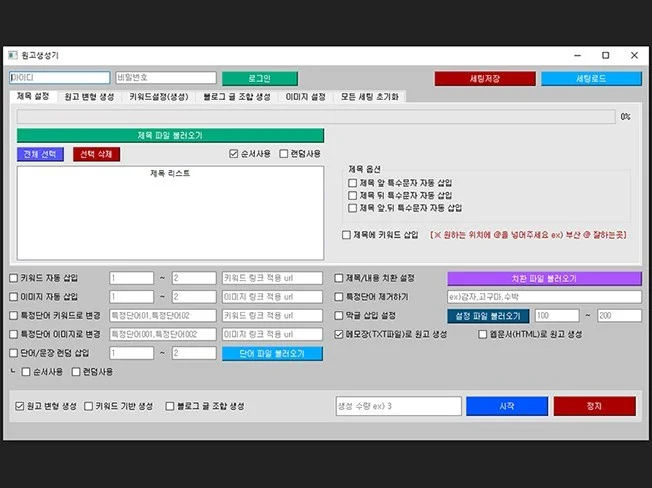Select the 블로그 글 조합 생성 tab
Image resolution: width=652 pixels, height=488 pixels.
tap(236, 97)
